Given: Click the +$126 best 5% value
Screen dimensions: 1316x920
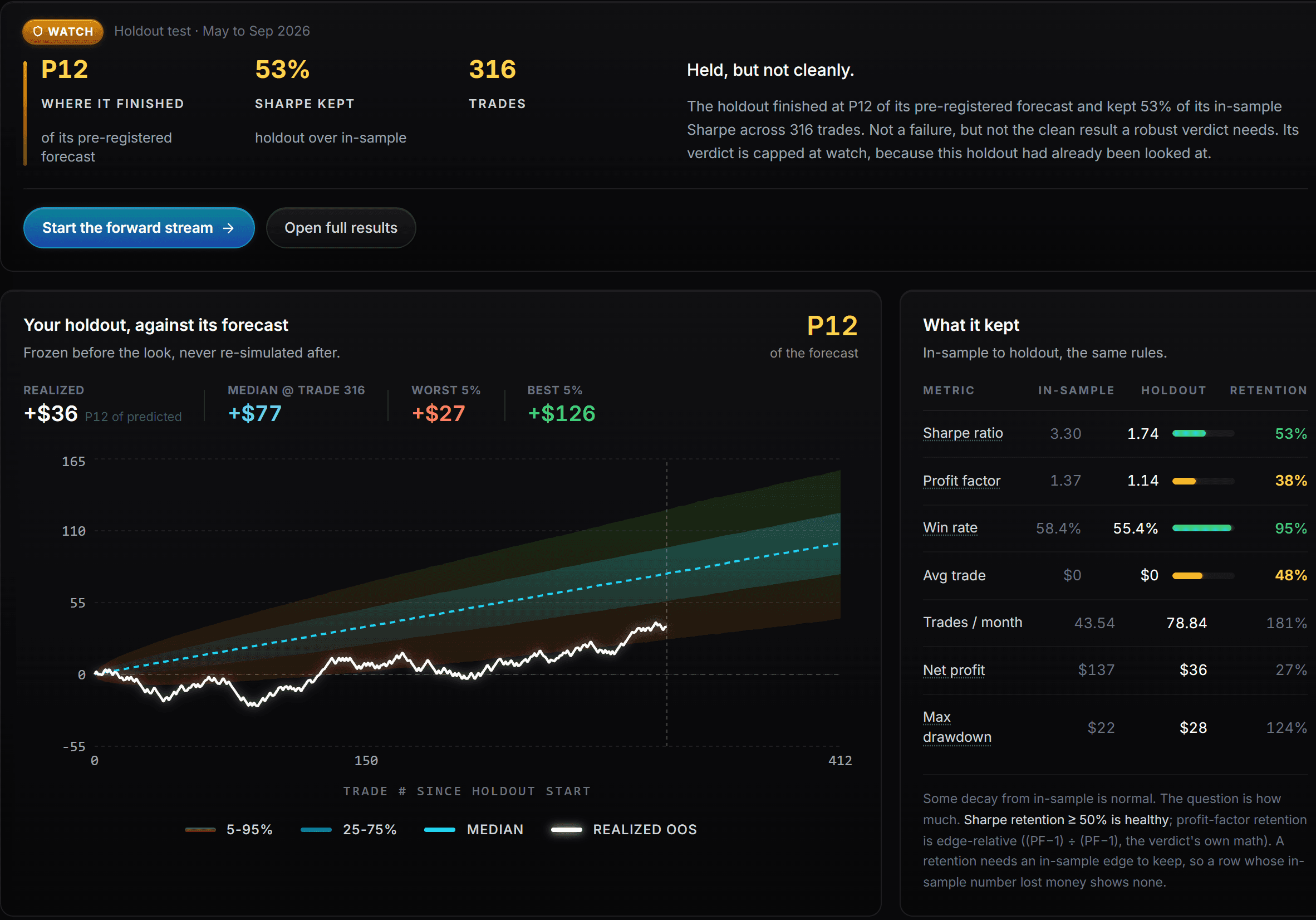Looking at the screenshot, I should [561, 414].
